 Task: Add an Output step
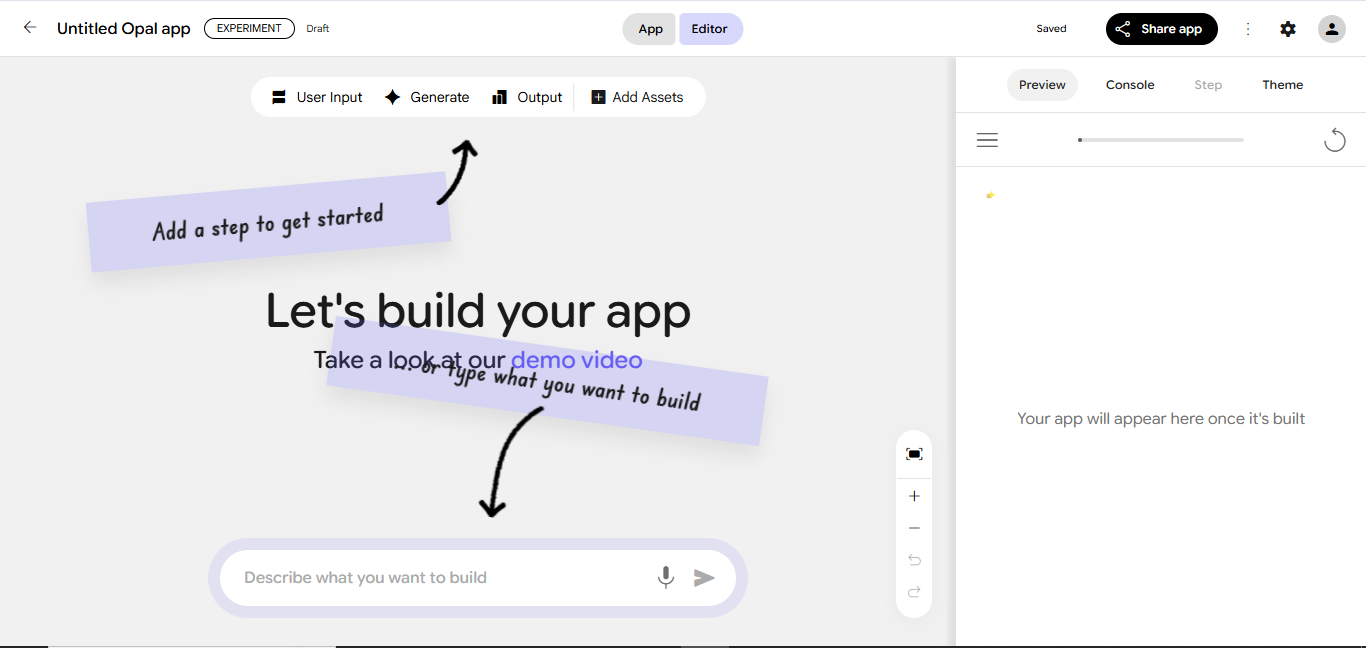527,96
